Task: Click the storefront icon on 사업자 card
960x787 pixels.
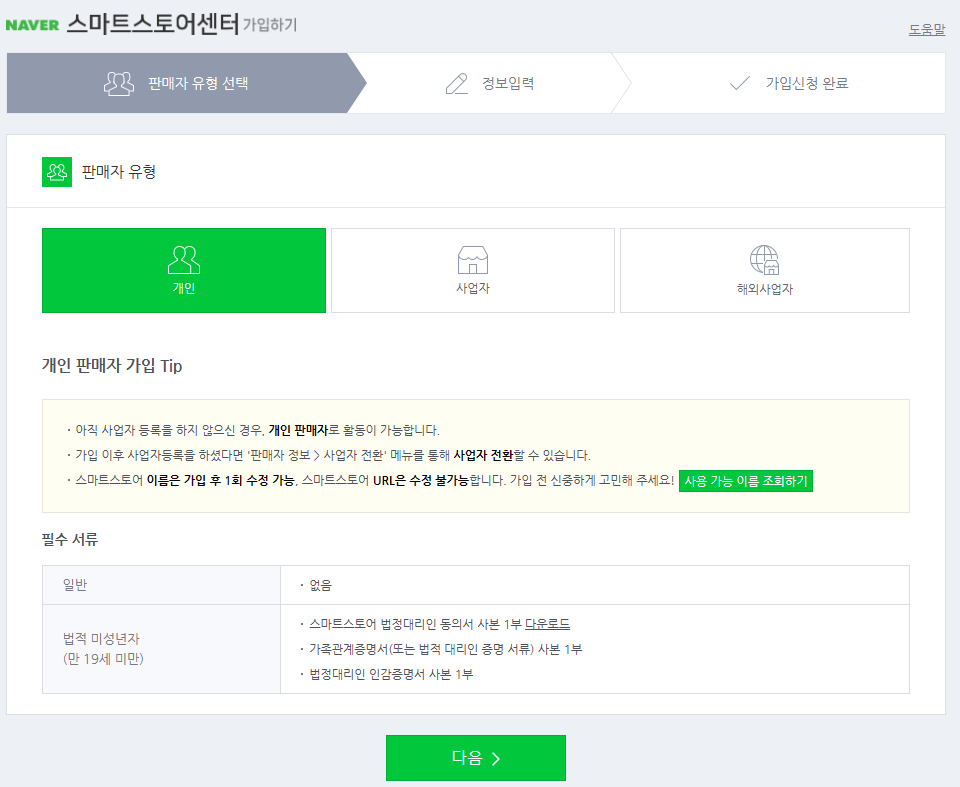Action: tap(473, 260)
